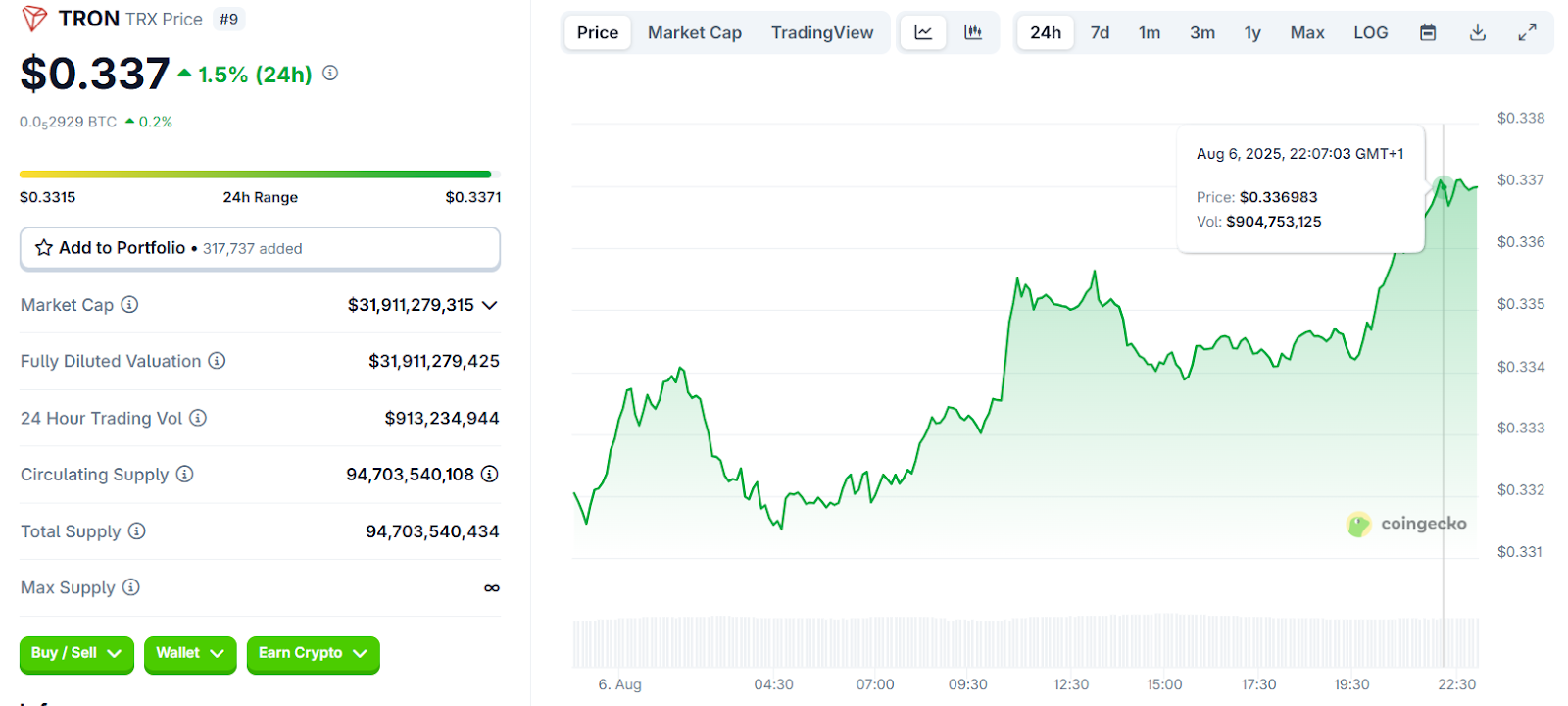Set chart range to 7d
The width and height of the screenshot is (1568, 706).
1101,32
